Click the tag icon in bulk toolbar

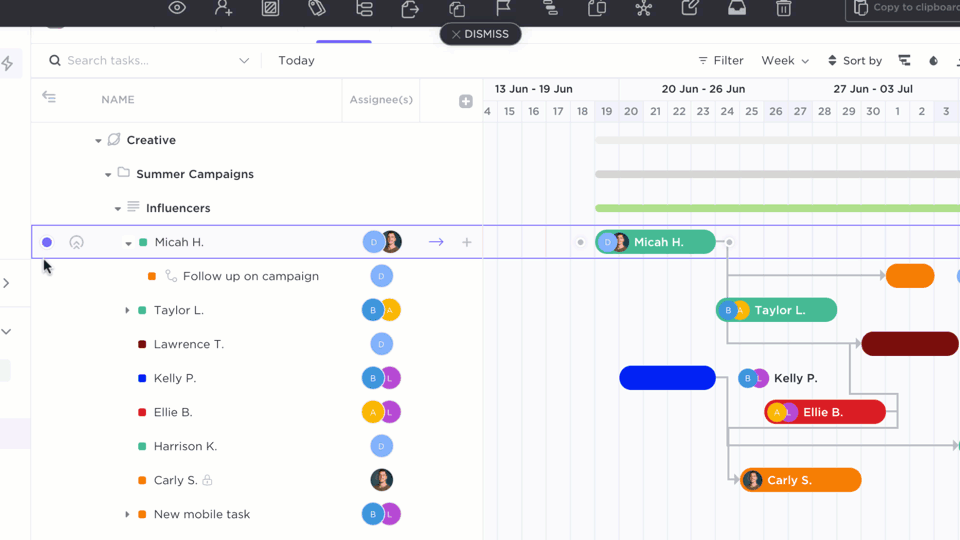[x=317, y=8]
